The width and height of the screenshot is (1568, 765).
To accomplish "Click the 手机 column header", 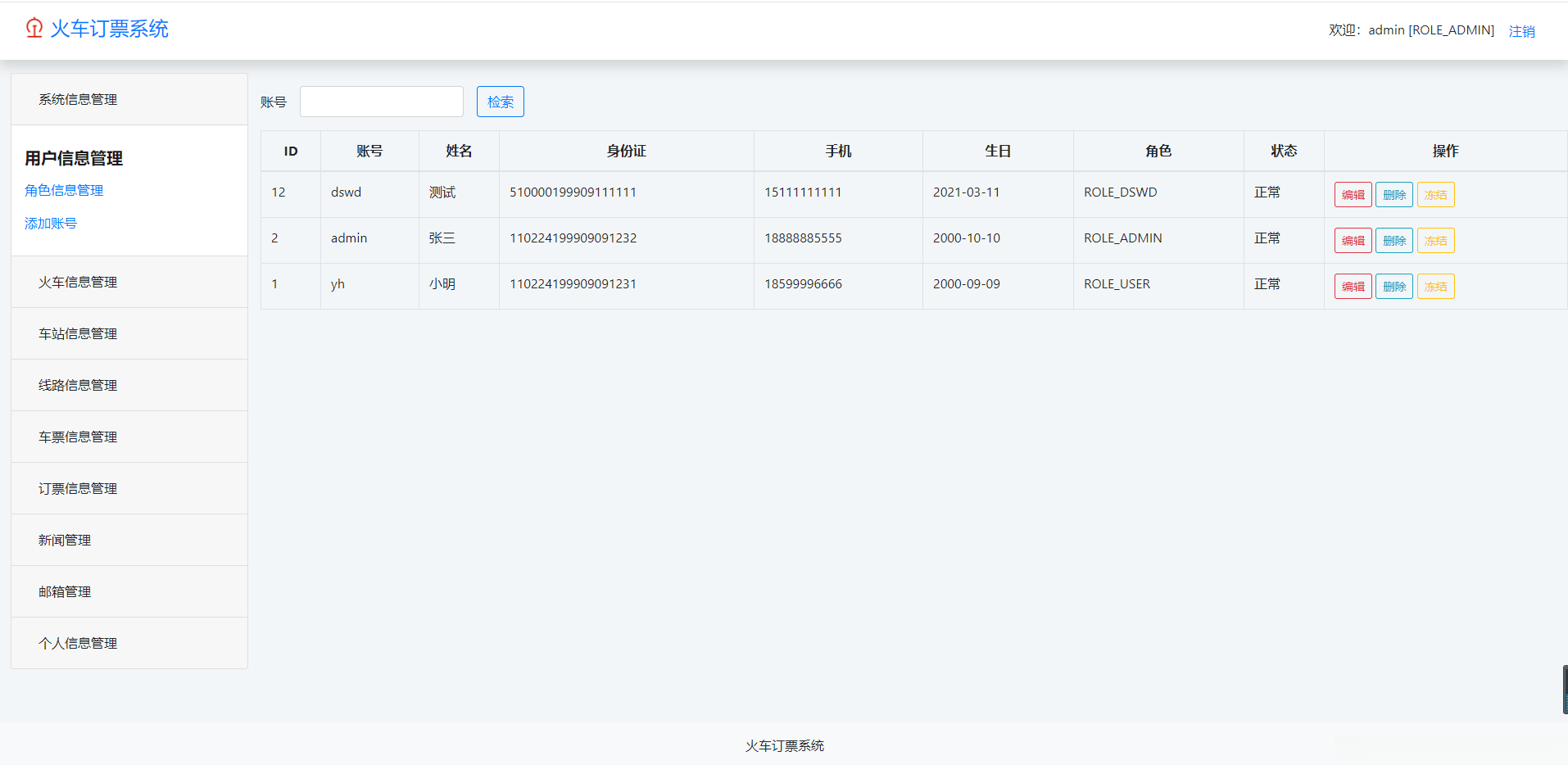I will [838, 151].
